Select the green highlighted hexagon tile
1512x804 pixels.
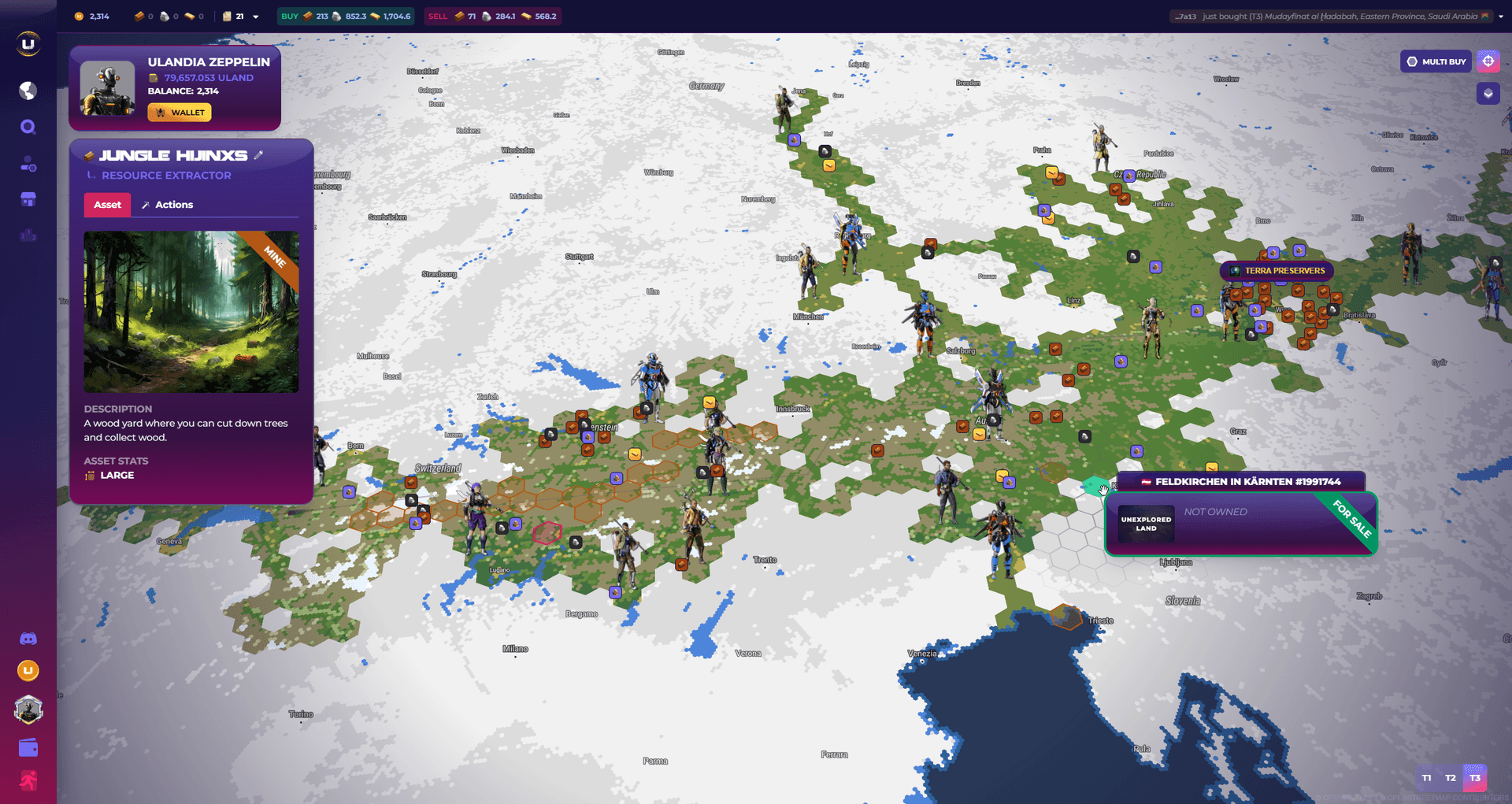pyautogui.click(x=1095, y=486)
